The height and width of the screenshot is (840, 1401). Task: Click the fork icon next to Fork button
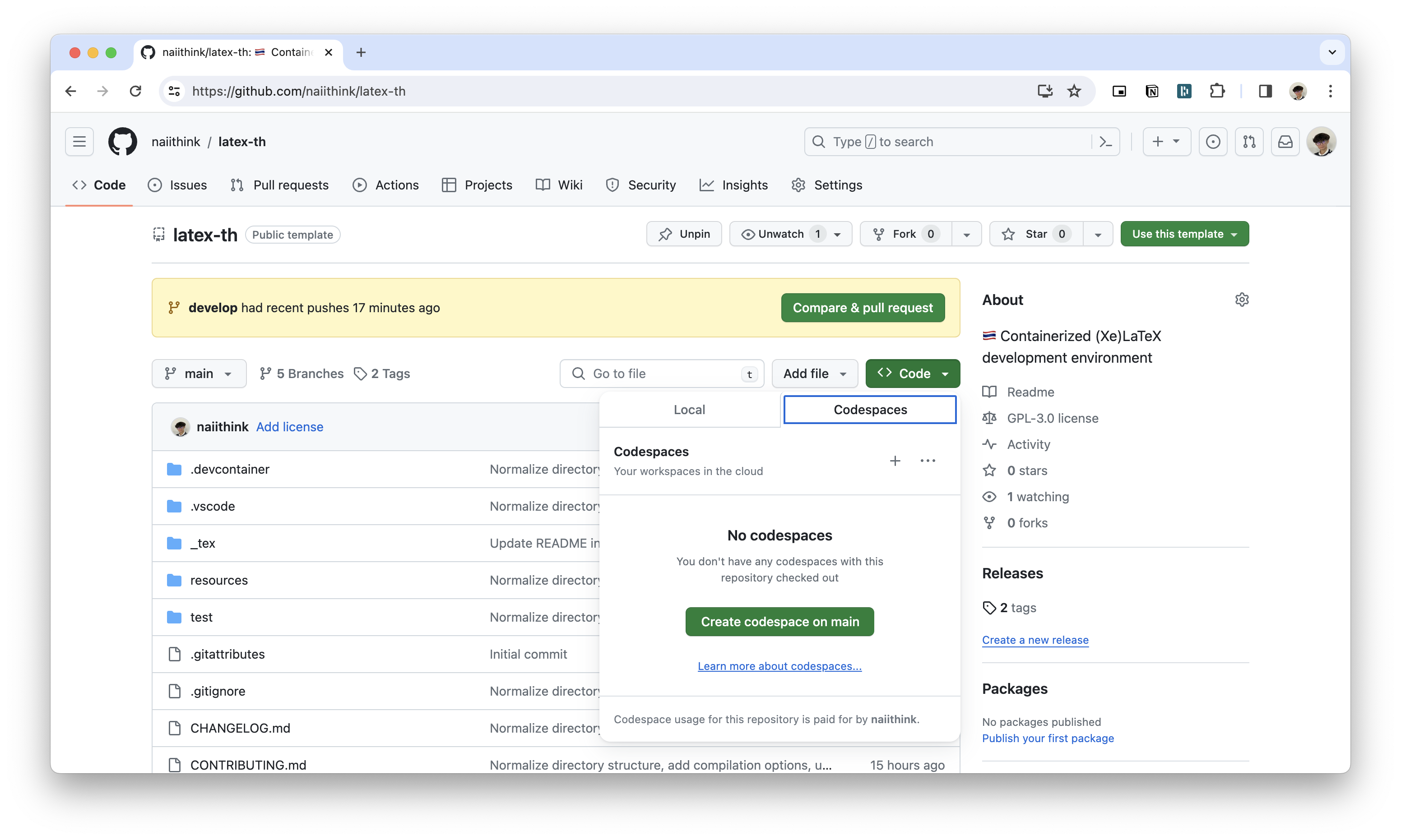click(x=878, y=234)
